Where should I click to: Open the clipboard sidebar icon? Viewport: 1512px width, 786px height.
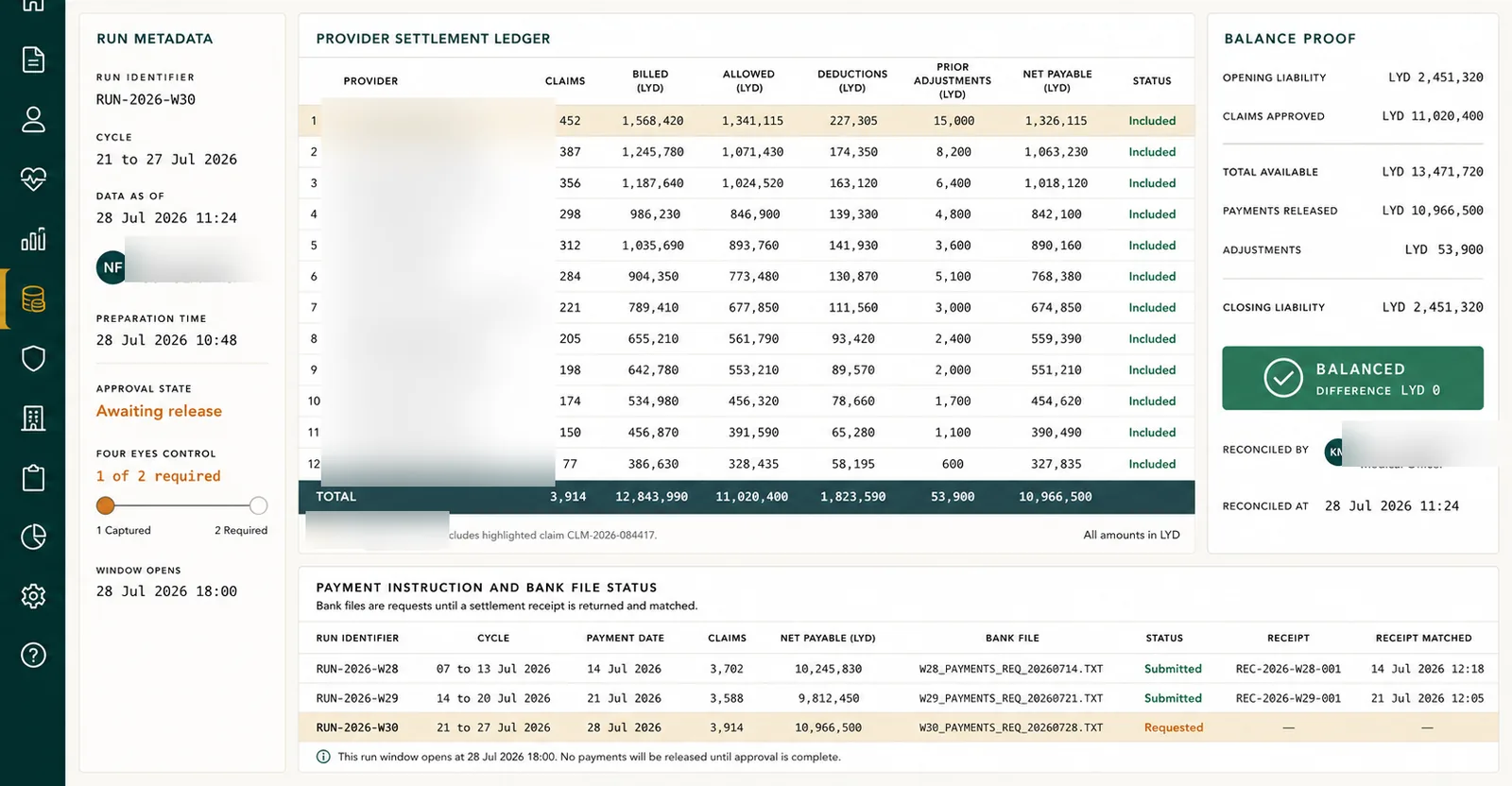[x=33, y=478]
